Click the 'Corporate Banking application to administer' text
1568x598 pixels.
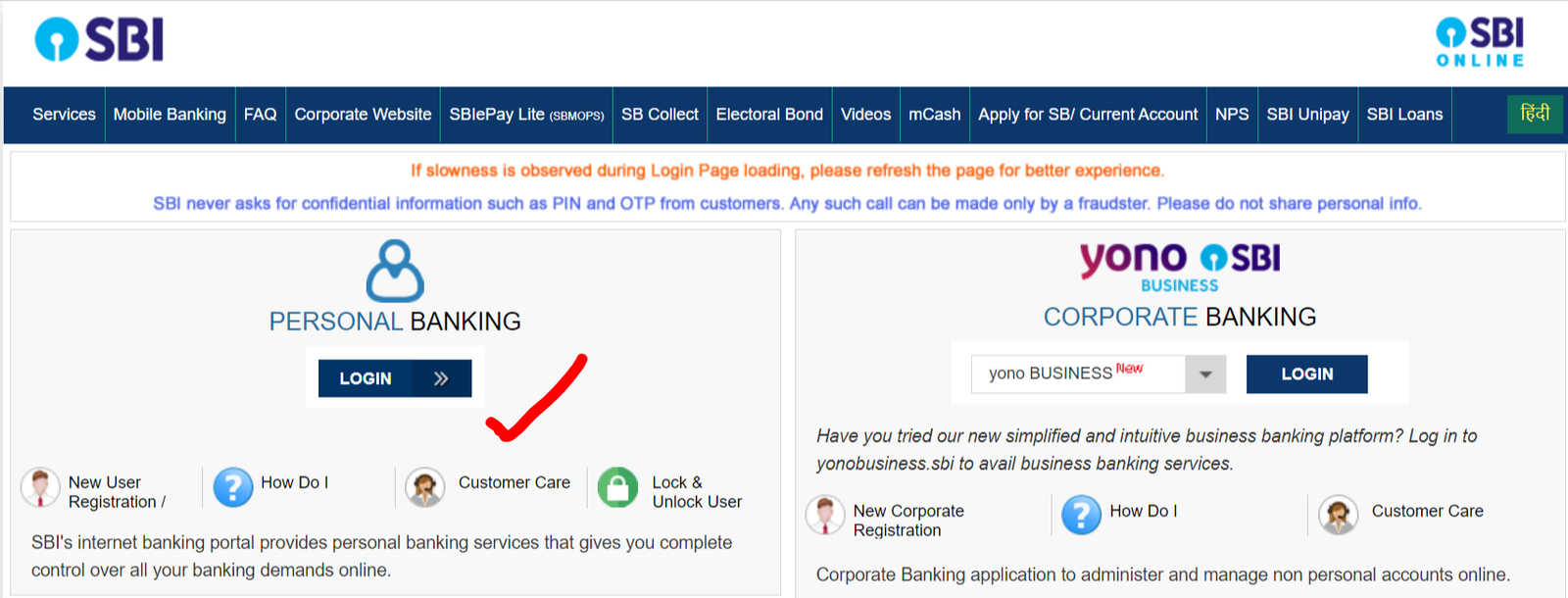(1163, 574)
